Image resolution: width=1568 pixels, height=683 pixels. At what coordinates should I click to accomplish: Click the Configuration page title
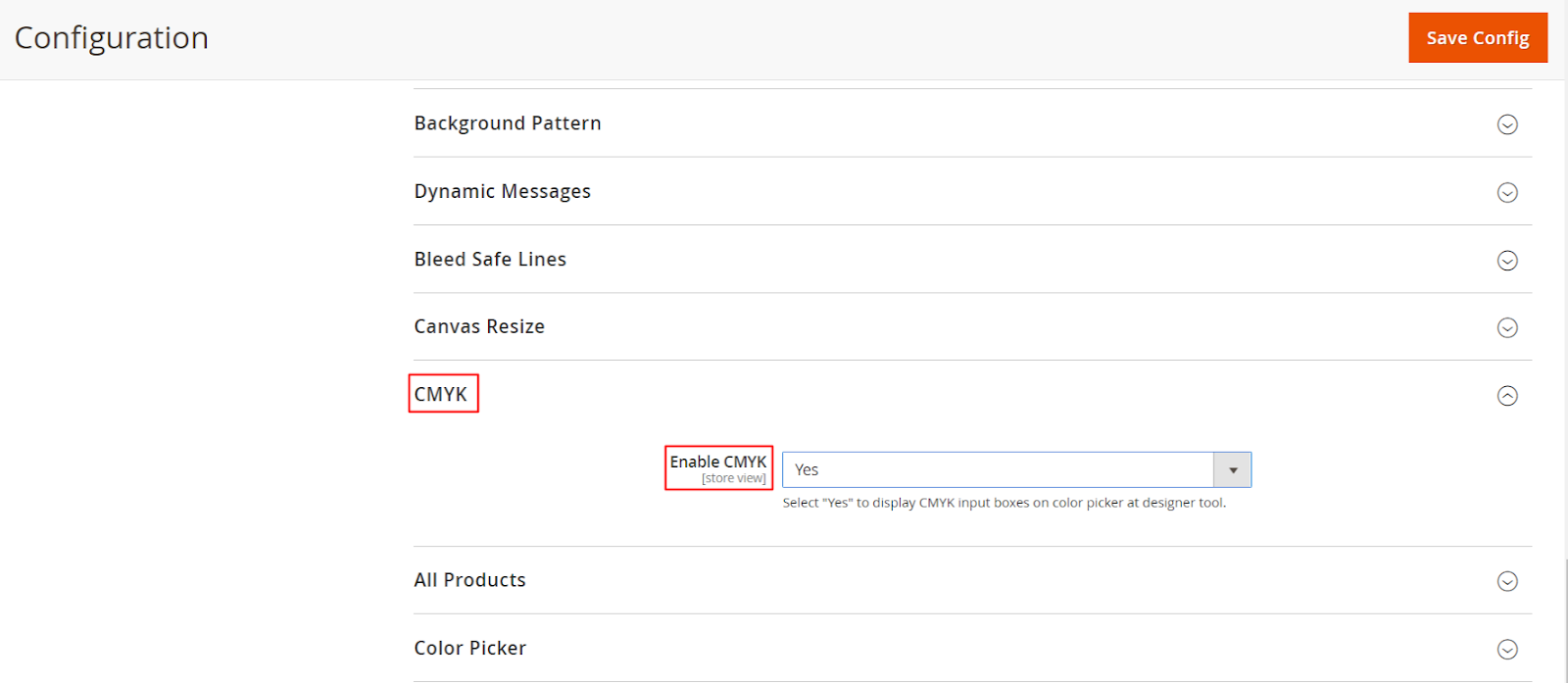point(112,38)
